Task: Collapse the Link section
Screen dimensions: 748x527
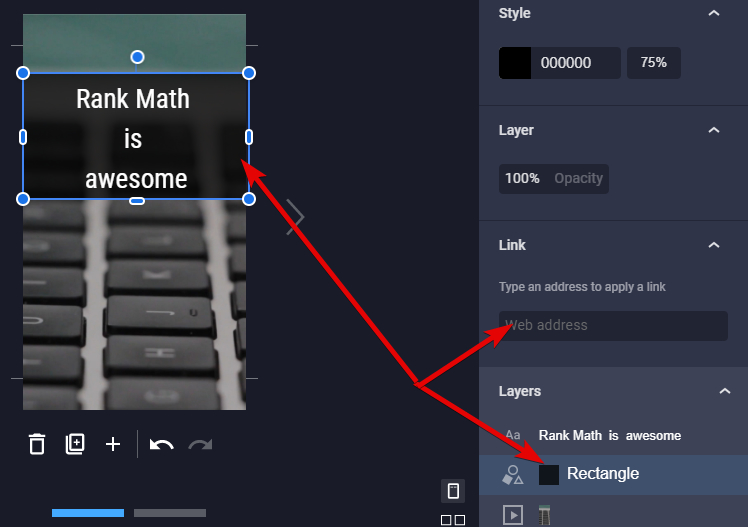Action: coord(713,245)
